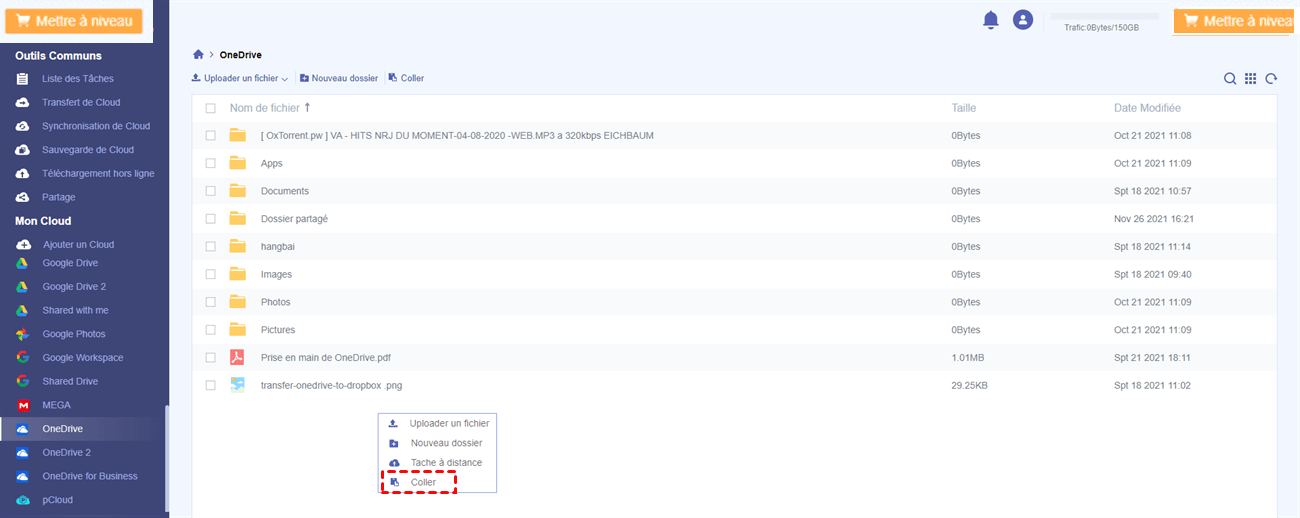Select Google Drive 2 in sidebar

73,286
